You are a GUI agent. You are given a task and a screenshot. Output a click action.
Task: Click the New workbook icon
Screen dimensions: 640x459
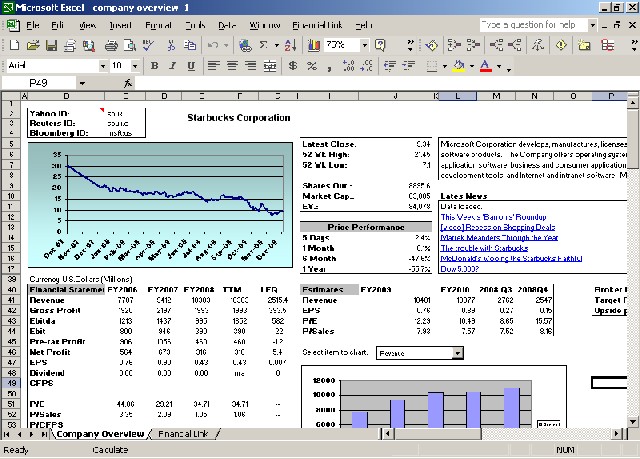tap(15, 45)
